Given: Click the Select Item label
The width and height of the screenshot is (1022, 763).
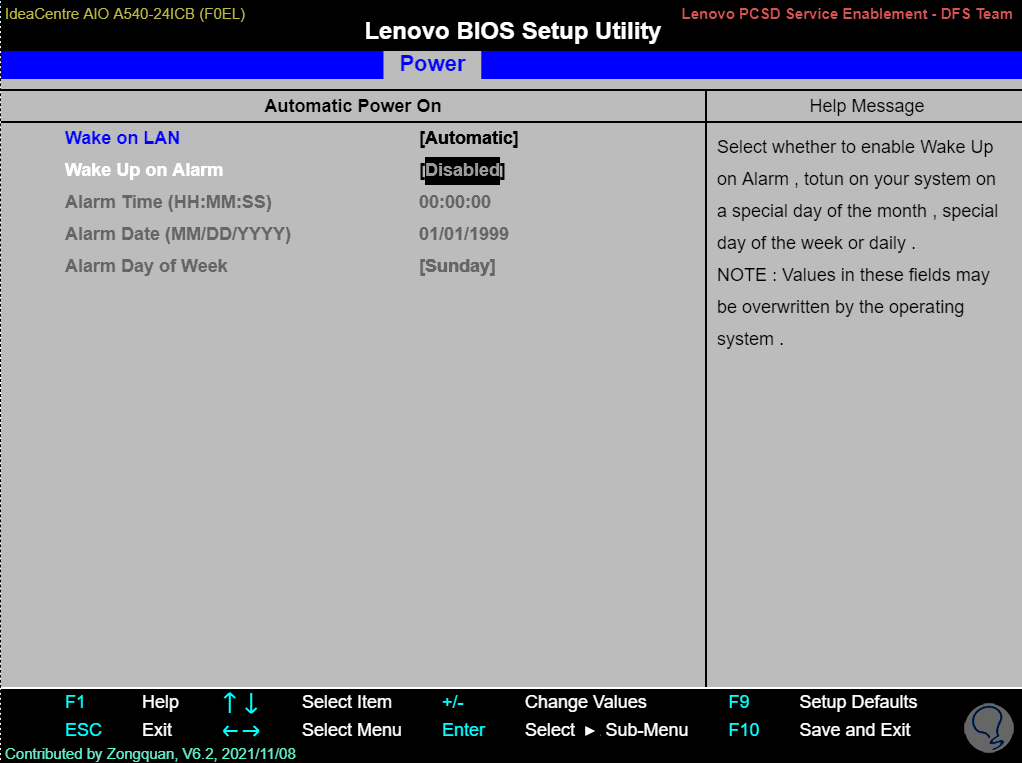Looking at the screenshot, I should 347,702.
